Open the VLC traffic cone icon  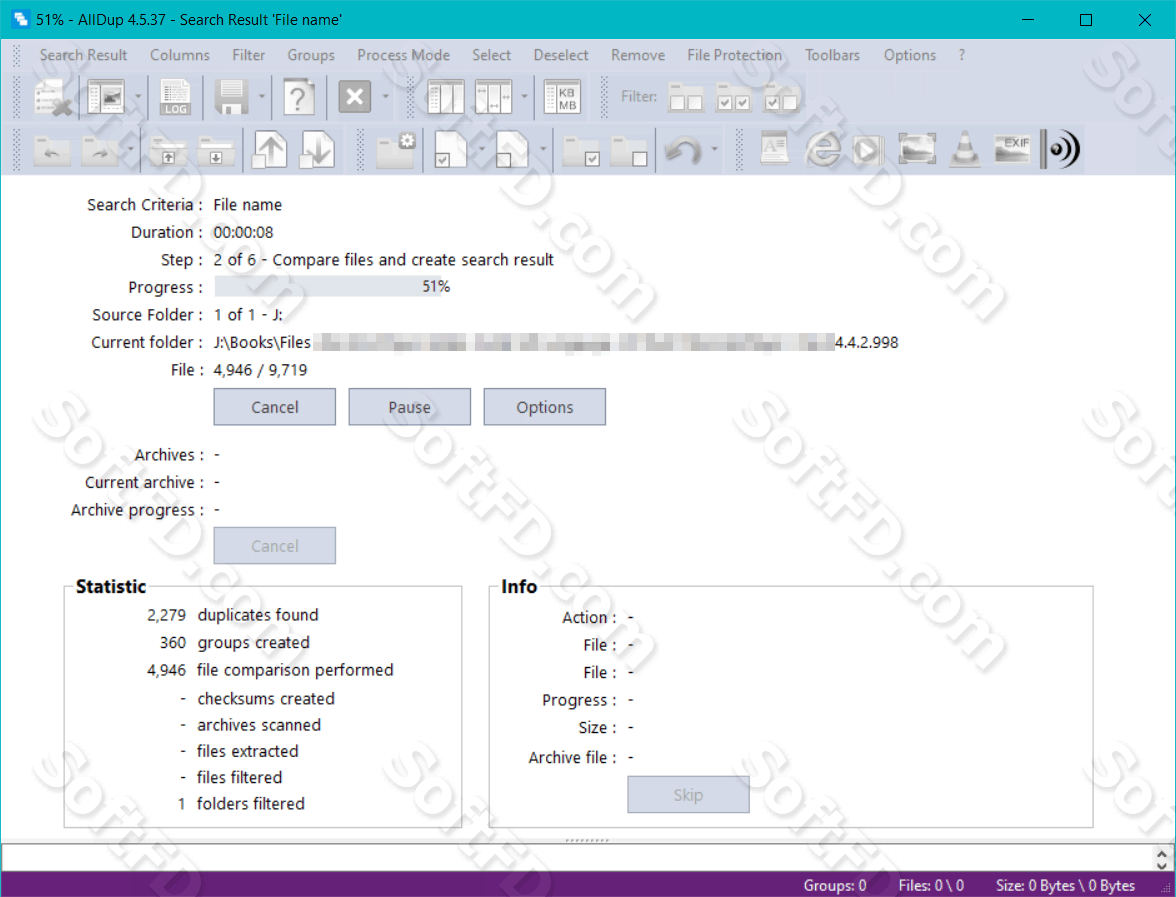coord(965,149)
